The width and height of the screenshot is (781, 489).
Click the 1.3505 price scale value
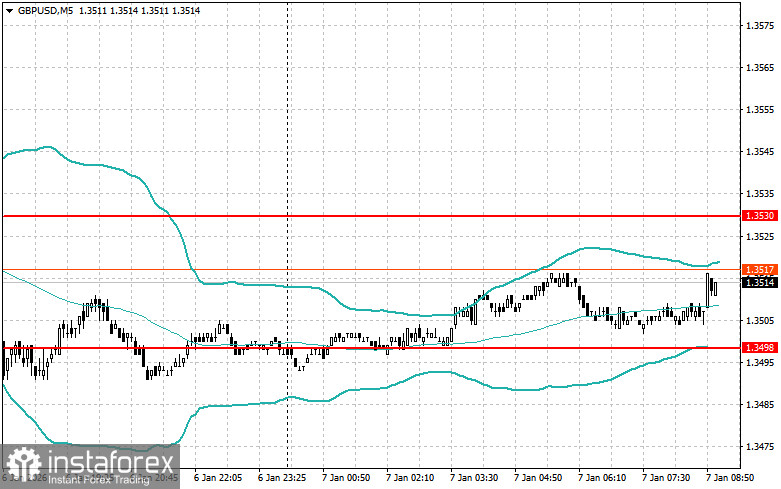point(760,320)
